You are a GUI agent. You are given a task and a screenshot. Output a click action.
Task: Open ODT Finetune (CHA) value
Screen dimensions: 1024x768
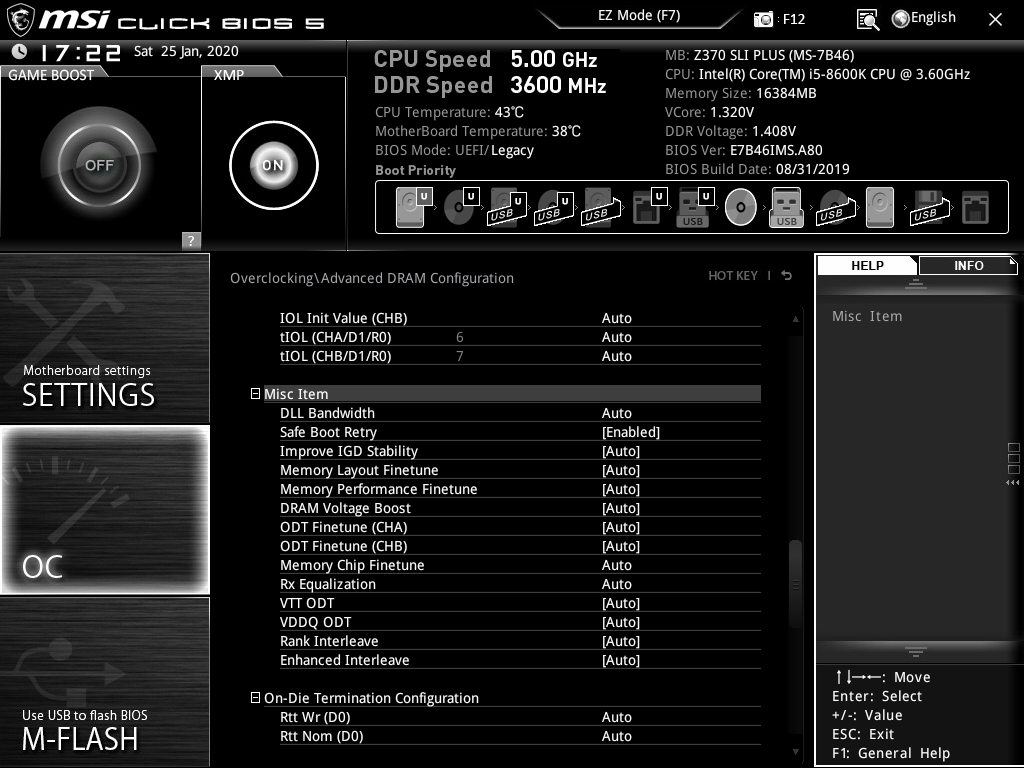coord(621,526)
